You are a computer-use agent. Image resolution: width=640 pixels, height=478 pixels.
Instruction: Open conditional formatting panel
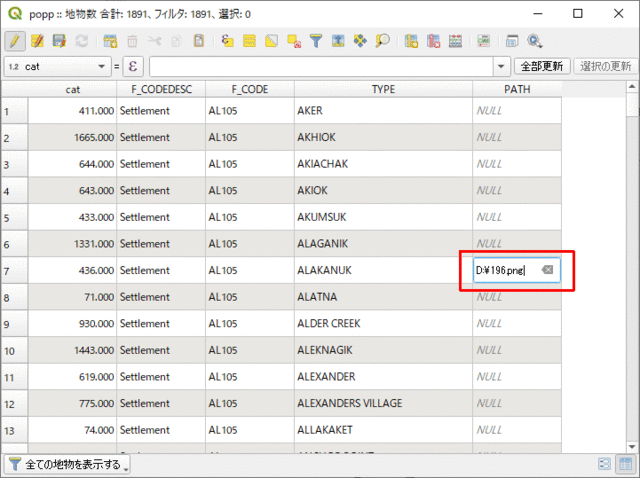[484, 41]
